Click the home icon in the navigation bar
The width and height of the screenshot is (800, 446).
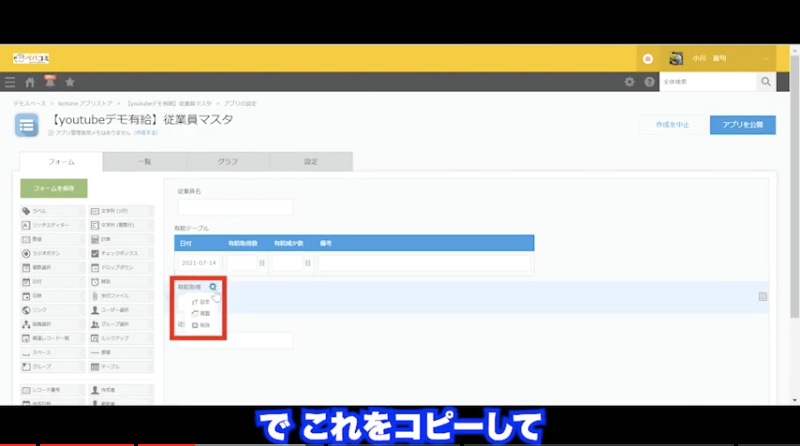[30, 82]
